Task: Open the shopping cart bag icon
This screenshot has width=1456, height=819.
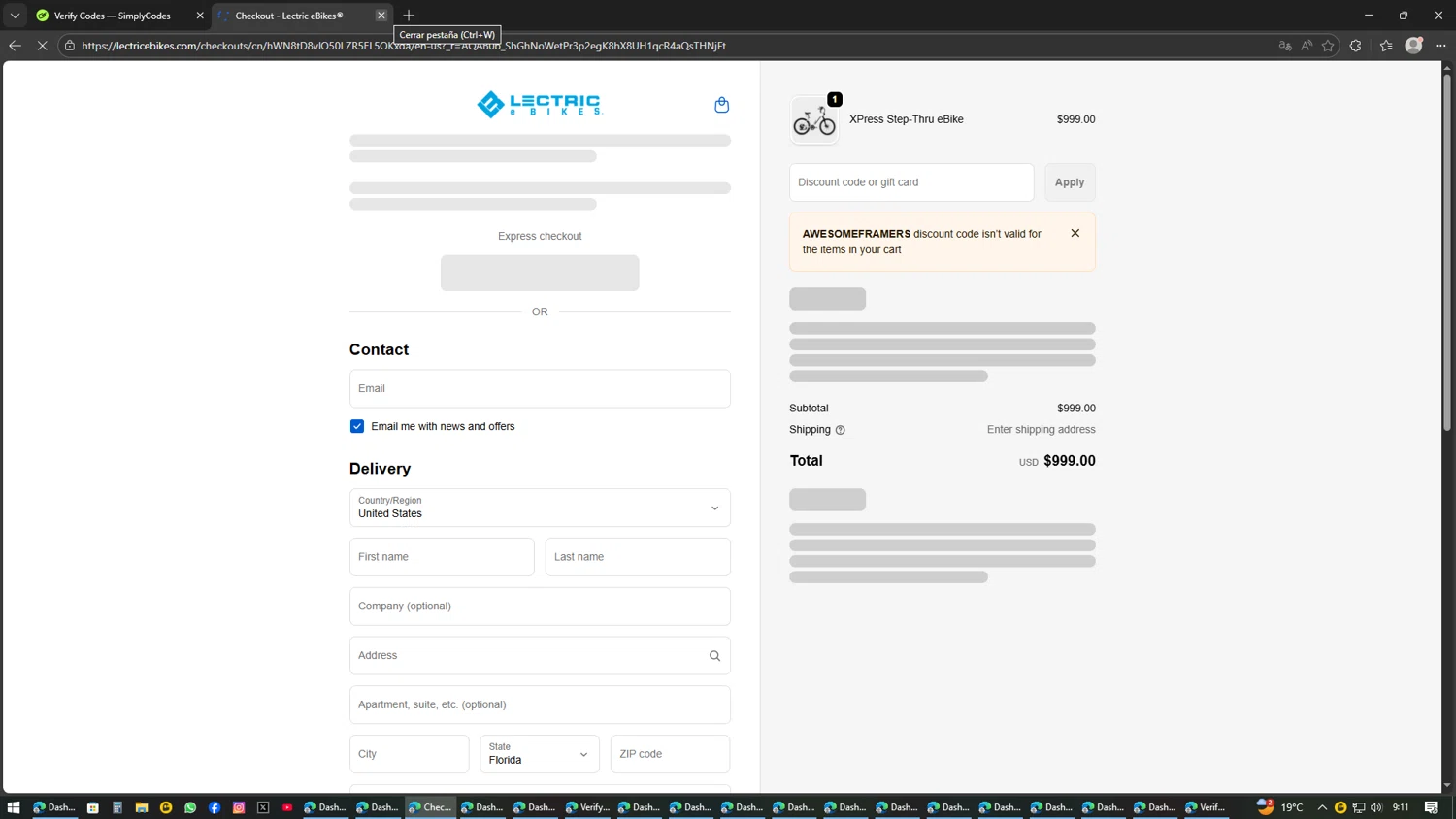Action: coord(721,105)
